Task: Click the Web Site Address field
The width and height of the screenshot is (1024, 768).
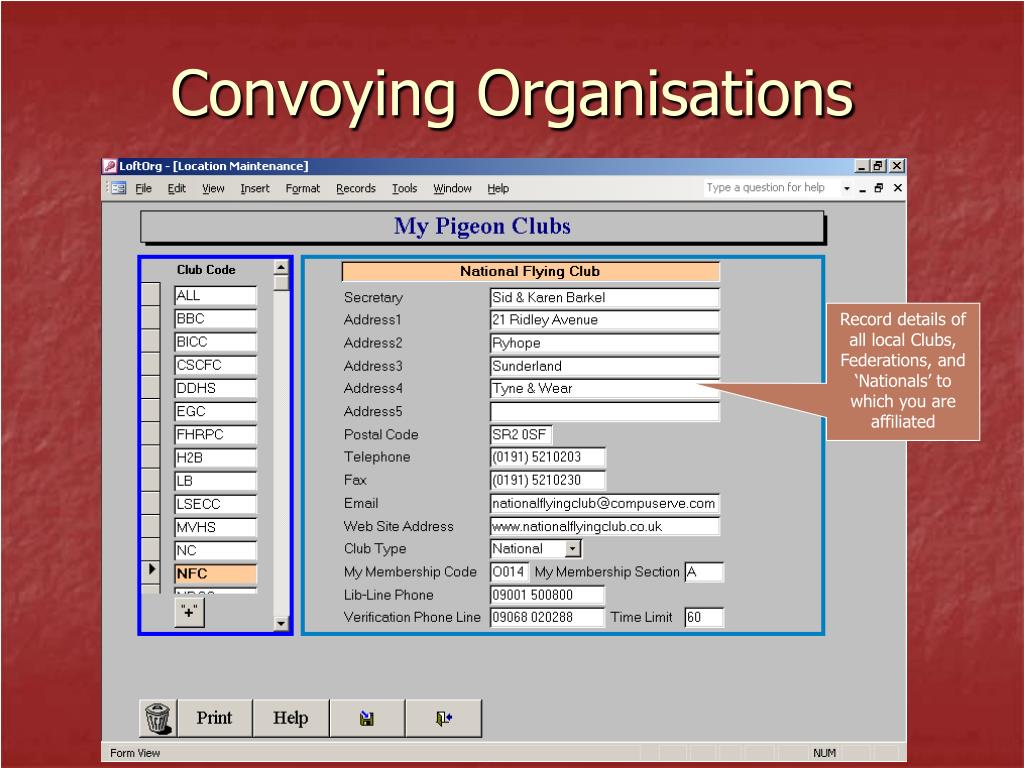Action: (x=605, y=526)
